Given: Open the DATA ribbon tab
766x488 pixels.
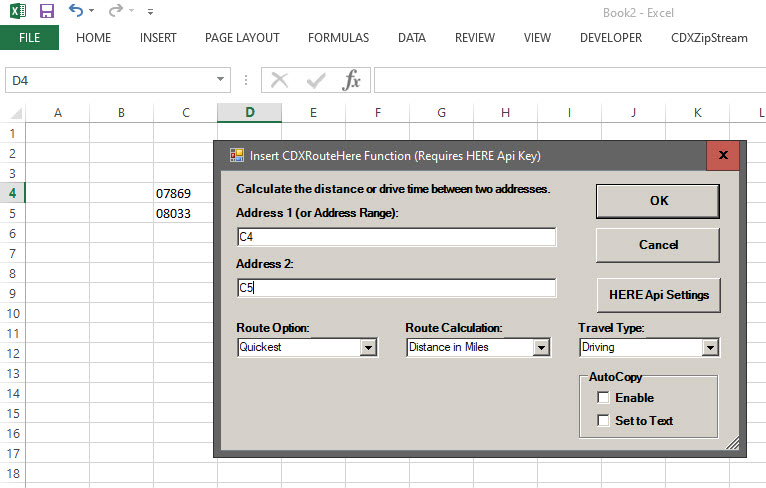Looking at the screenshot, I should [x=411, y=38].
